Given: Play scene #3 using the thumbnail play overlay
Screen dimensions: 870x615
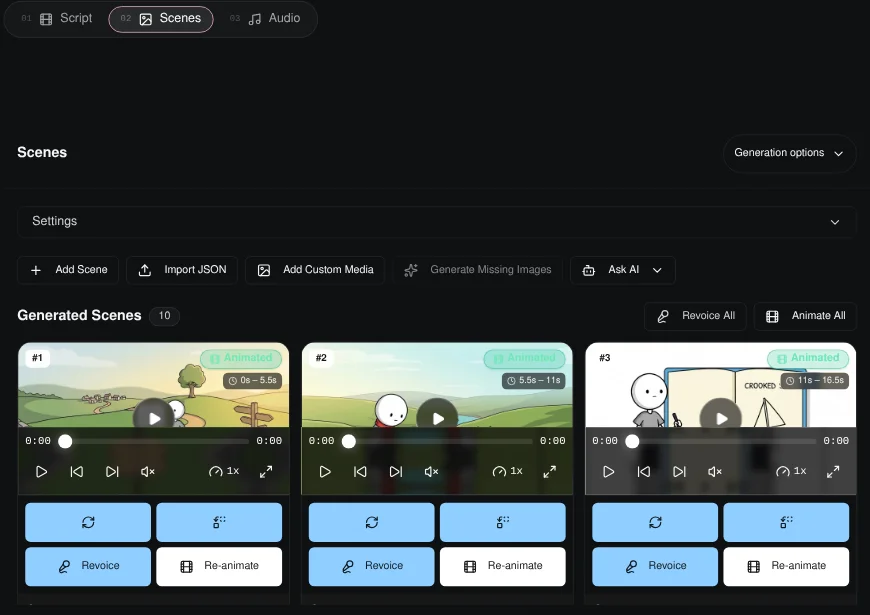Looking at the screenshot, I should pos(721,418).
